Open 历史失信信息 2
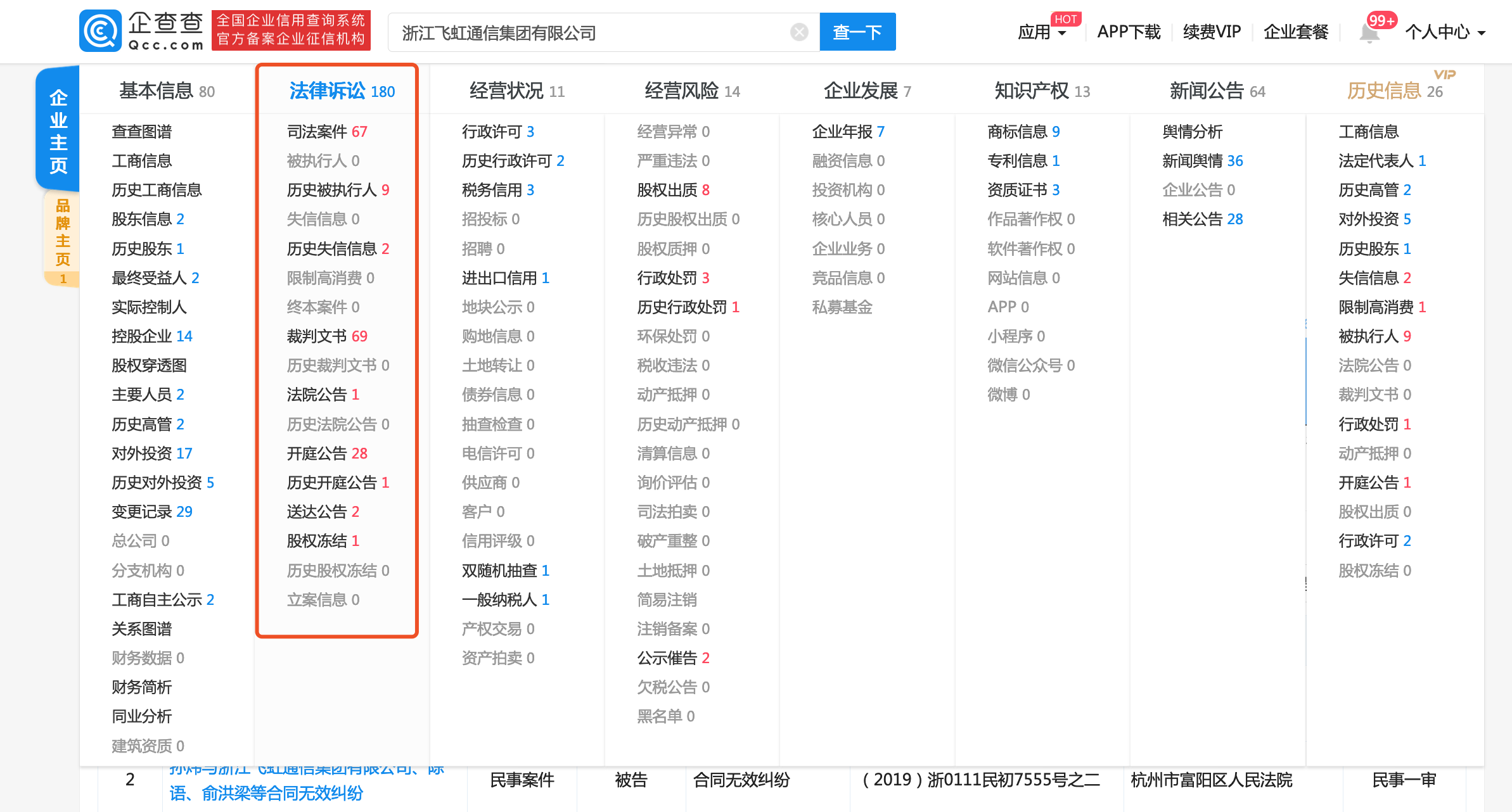1512x812 pixels. tap(338, 249)
